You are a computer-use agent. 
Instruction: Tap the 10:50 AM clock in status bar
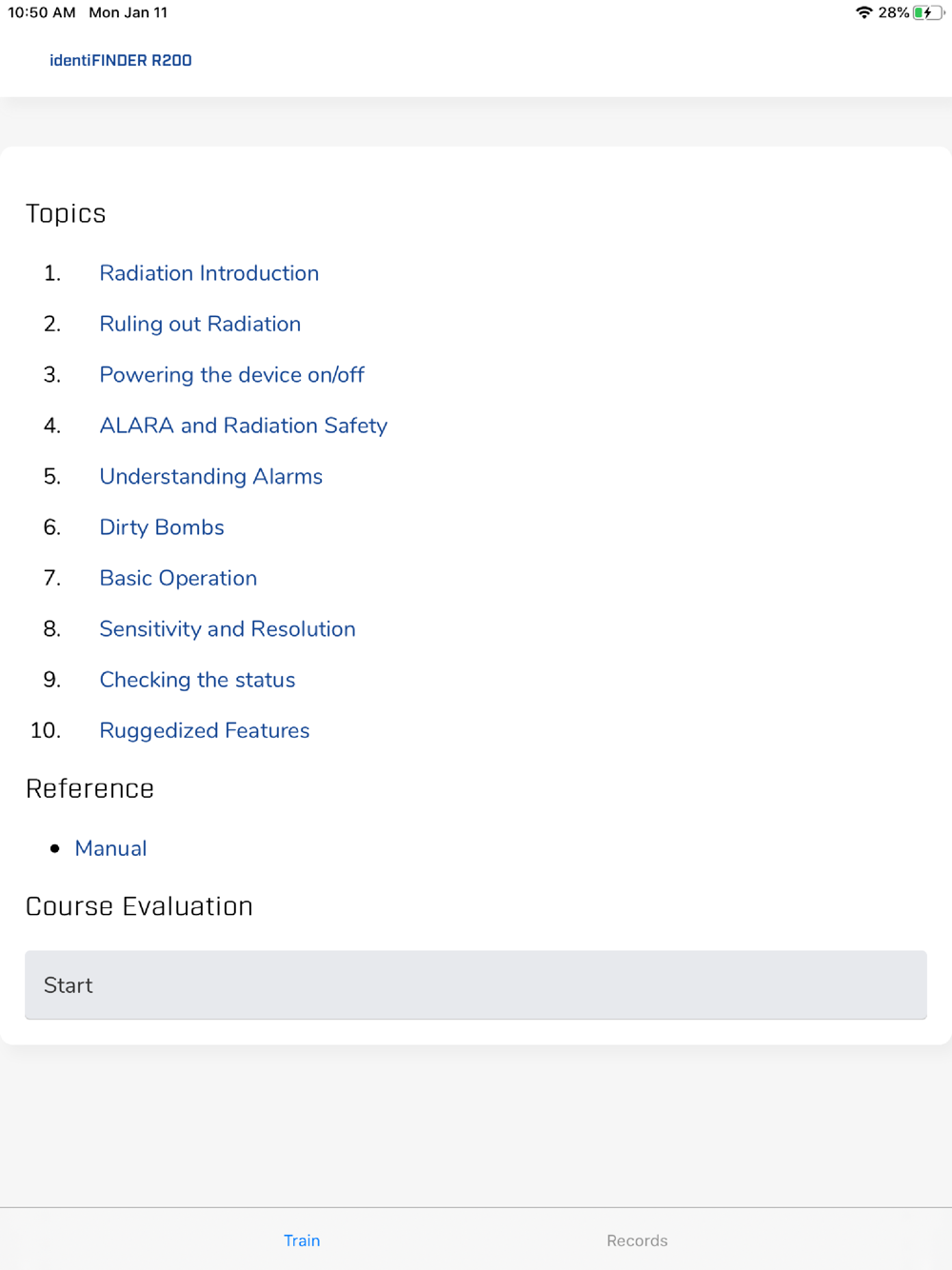pos(42,12)
